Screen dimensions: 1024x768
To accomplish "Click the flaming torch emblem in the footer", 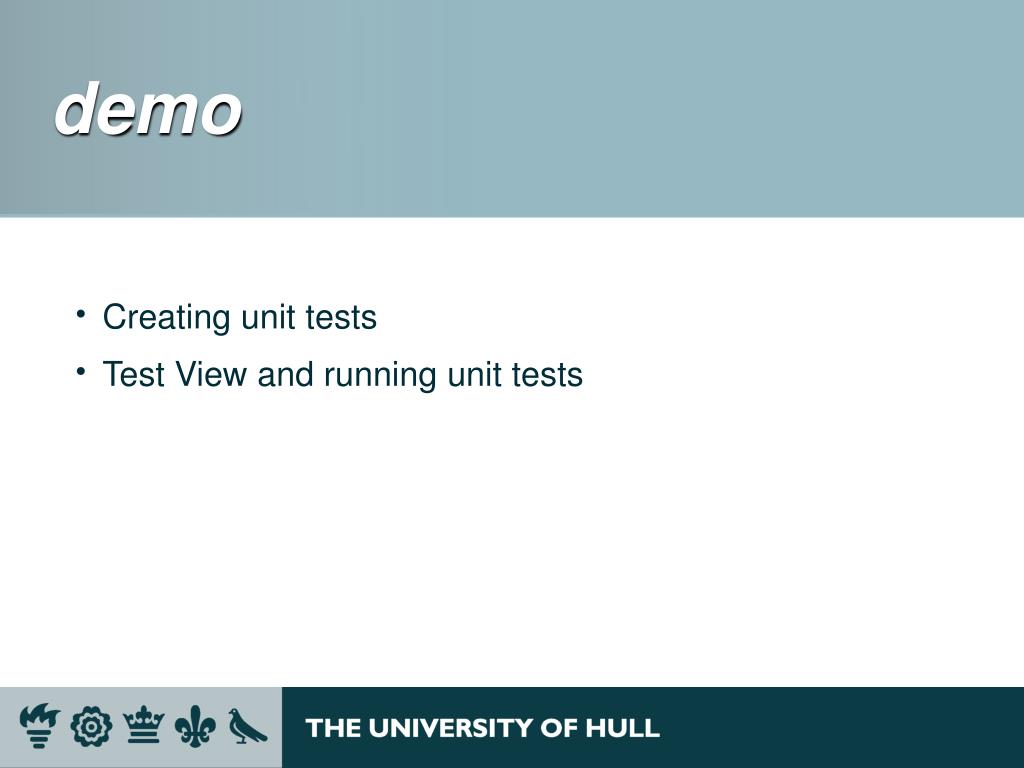I will click(x=40, y=725).
